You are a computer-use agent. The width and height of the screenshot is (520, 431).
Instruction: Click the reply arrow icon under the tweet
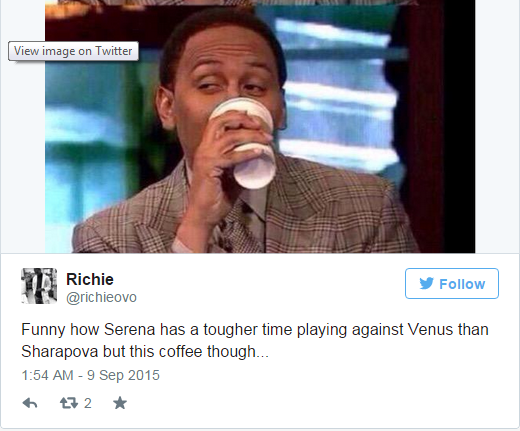click(30, 403)
